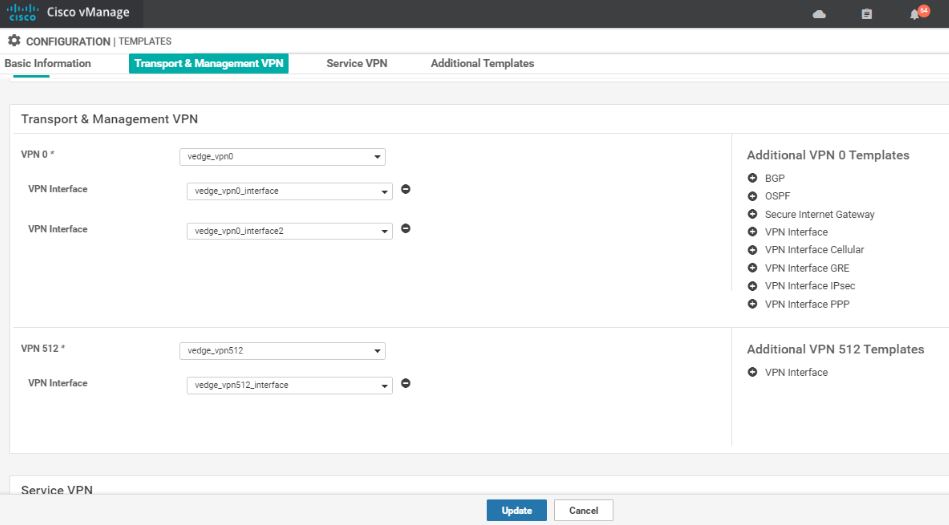Click the 'Cisco vManage' title text
Screen dimensions: 949x525
88,12
